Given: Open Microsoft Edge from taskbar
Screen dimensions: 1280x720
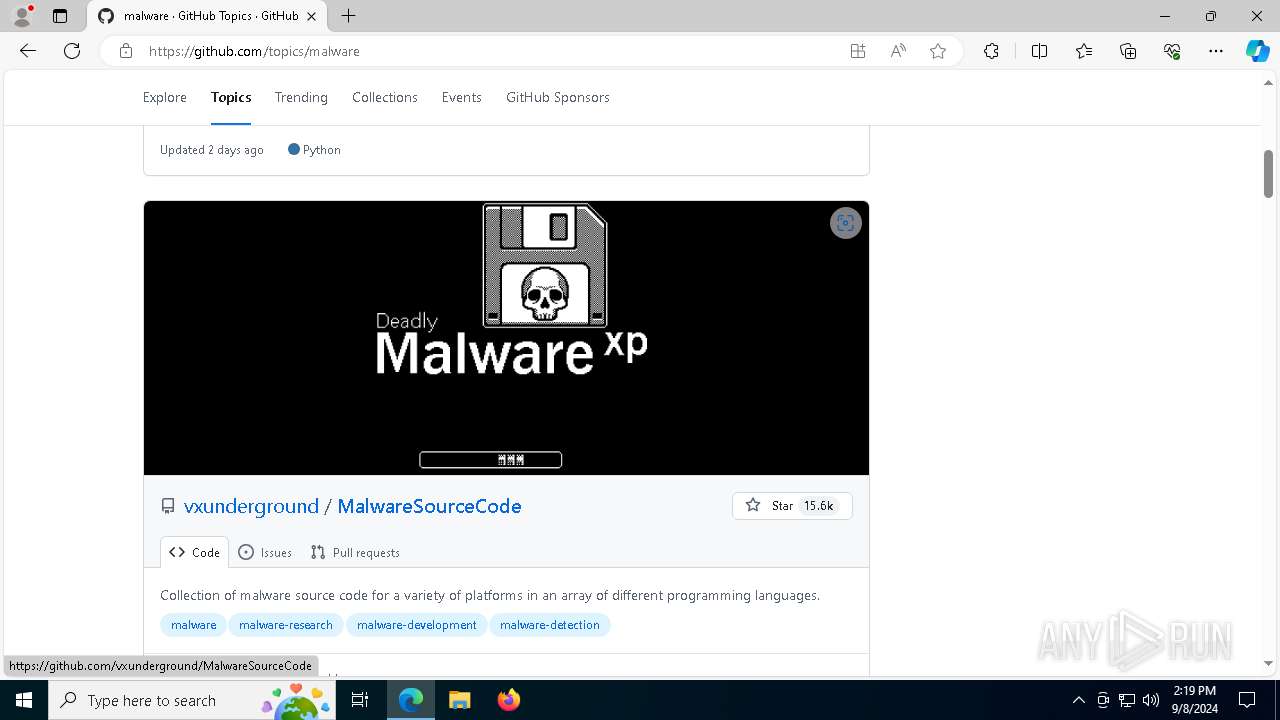Looking at the screenshot, I should tap(411, 700).
